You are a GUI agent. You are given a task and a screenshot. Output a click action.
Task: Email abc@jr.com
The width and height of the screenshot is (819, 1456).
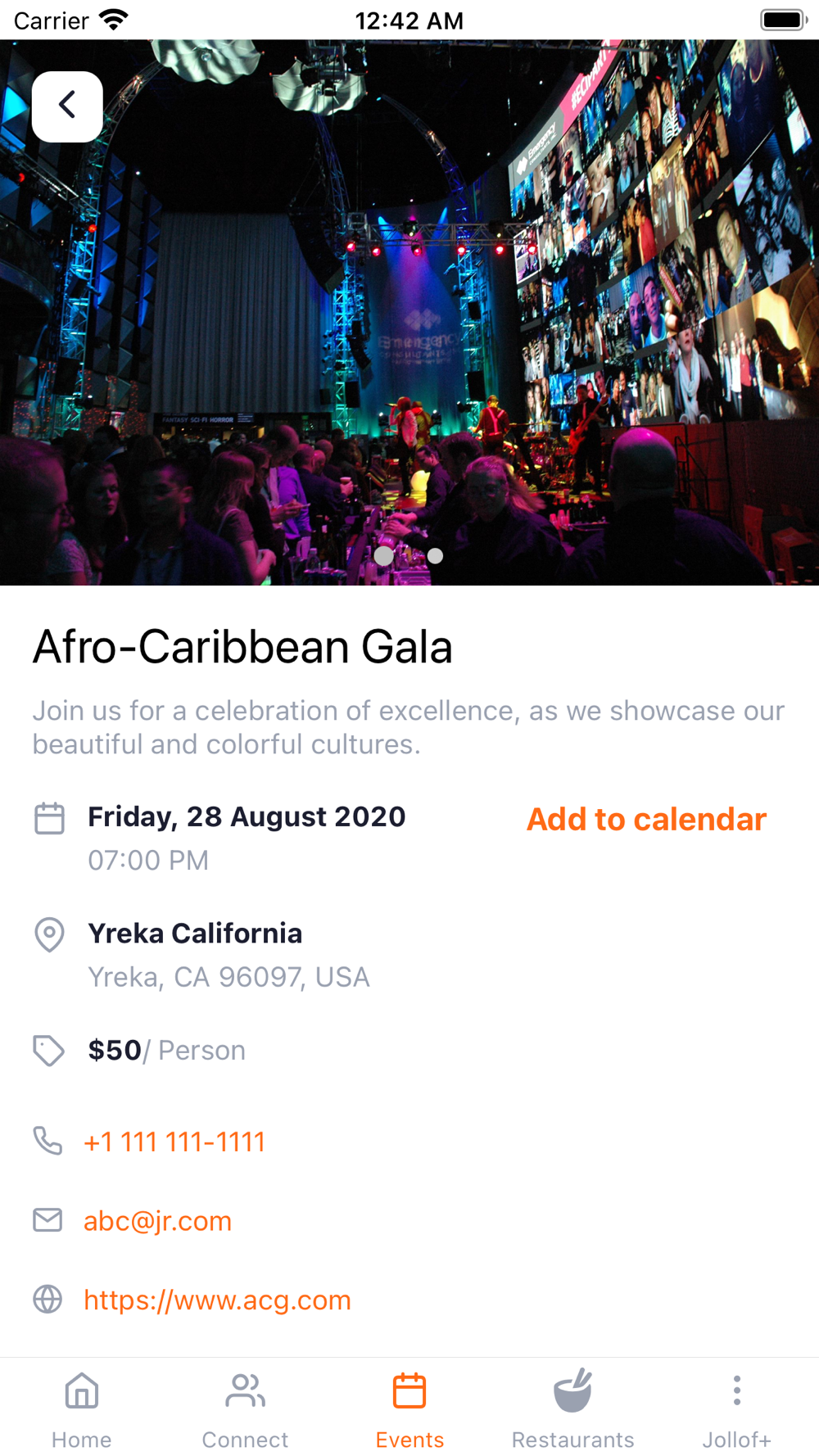(158, 1221)
